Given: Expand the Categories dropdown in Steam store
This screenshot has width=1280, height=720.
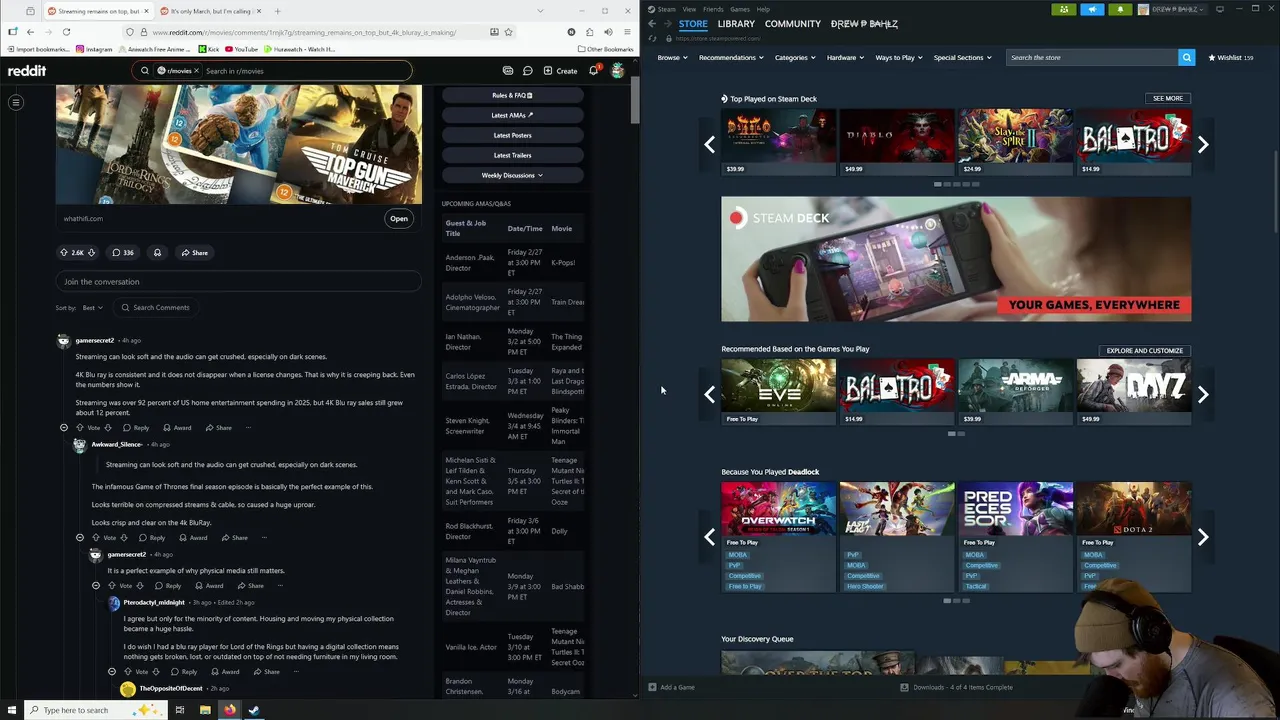Looking at the screenshot, I should point(795,57).
